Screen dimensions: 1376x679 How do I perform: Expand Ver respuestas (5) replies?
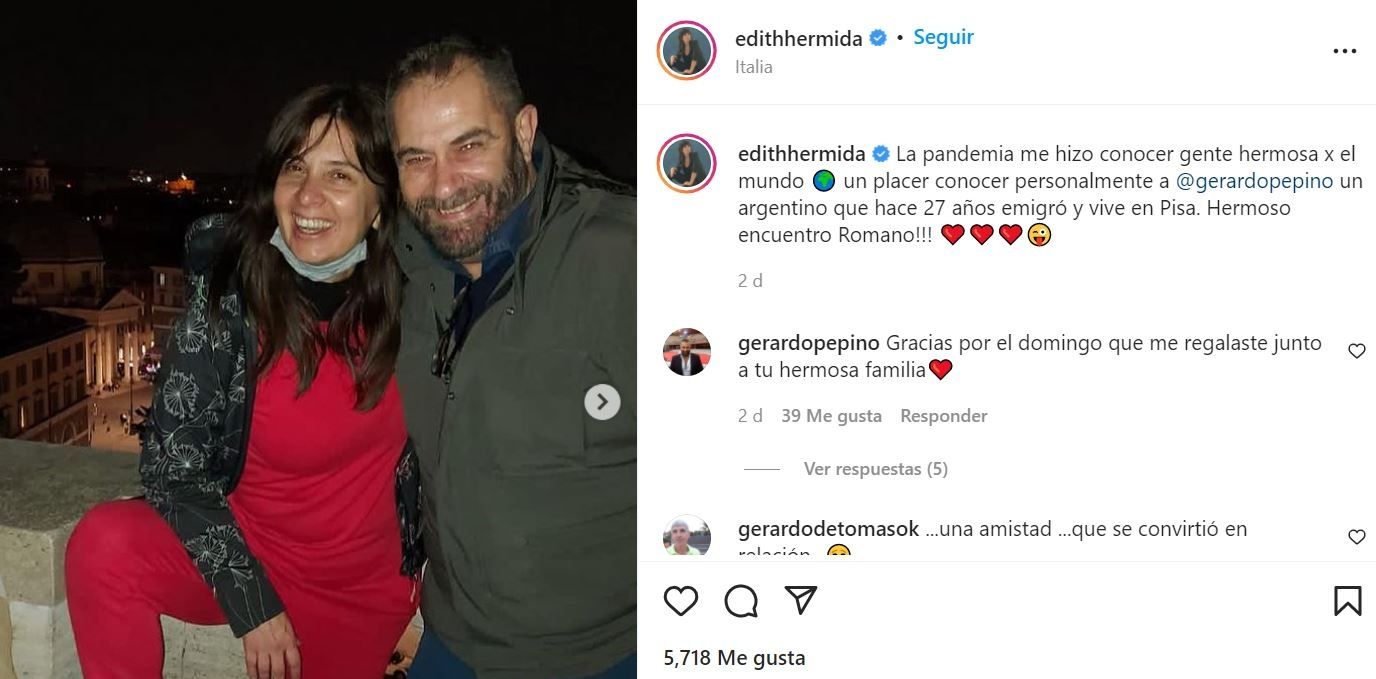875,469
